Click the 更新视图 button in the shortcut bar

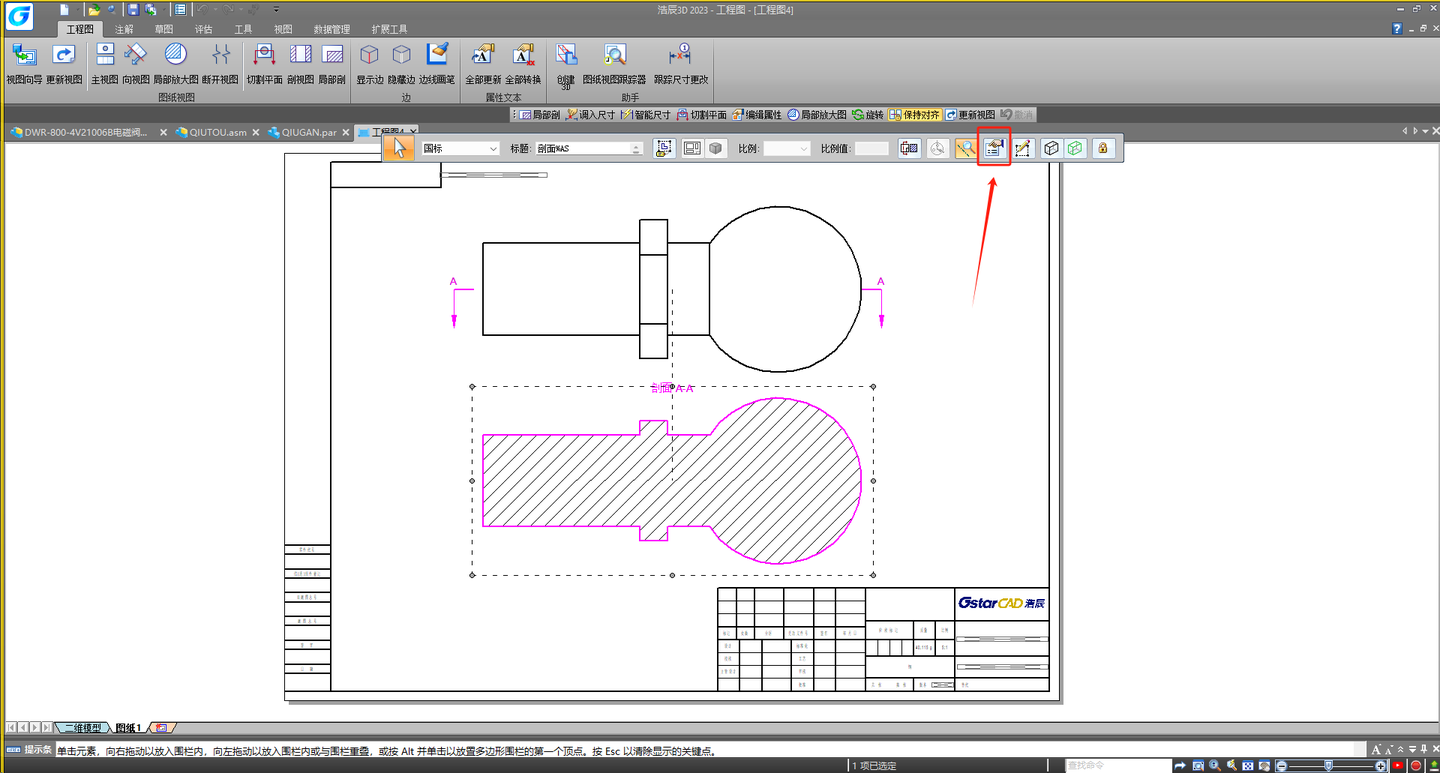[x=970, y=115]
